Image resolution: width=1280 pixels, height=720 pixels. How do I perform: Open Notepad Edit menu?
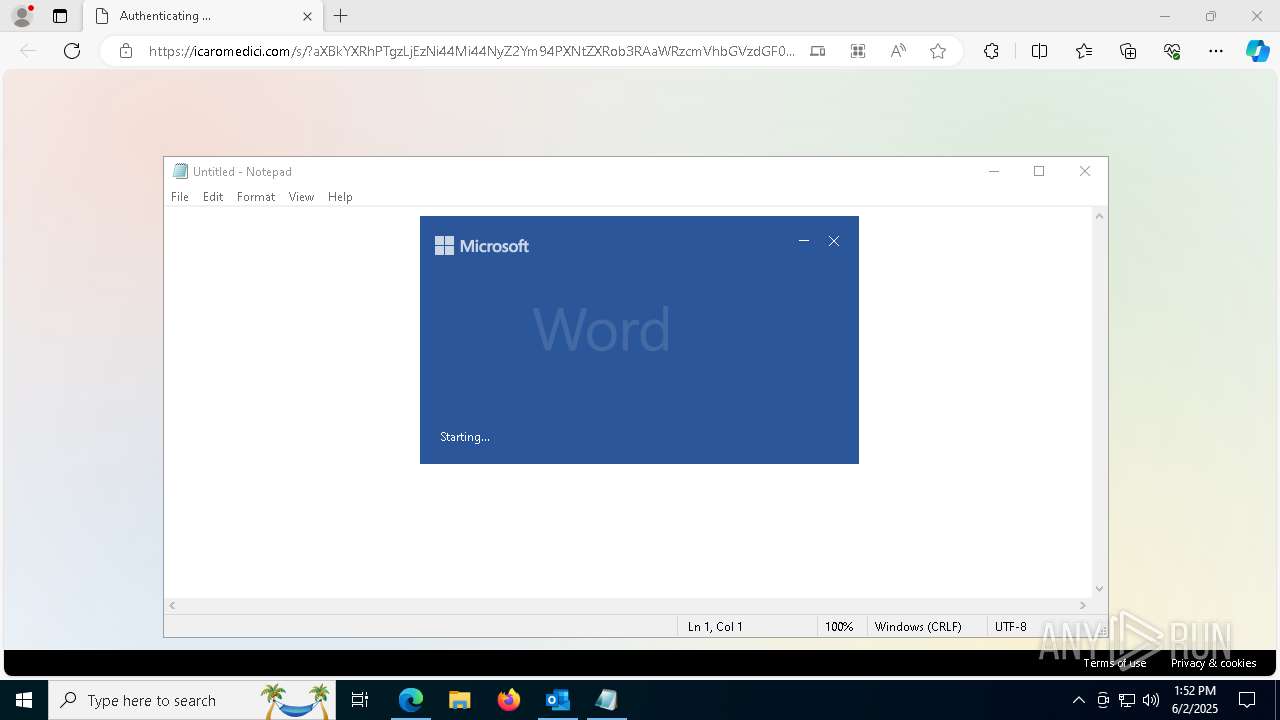pos(213,197)
